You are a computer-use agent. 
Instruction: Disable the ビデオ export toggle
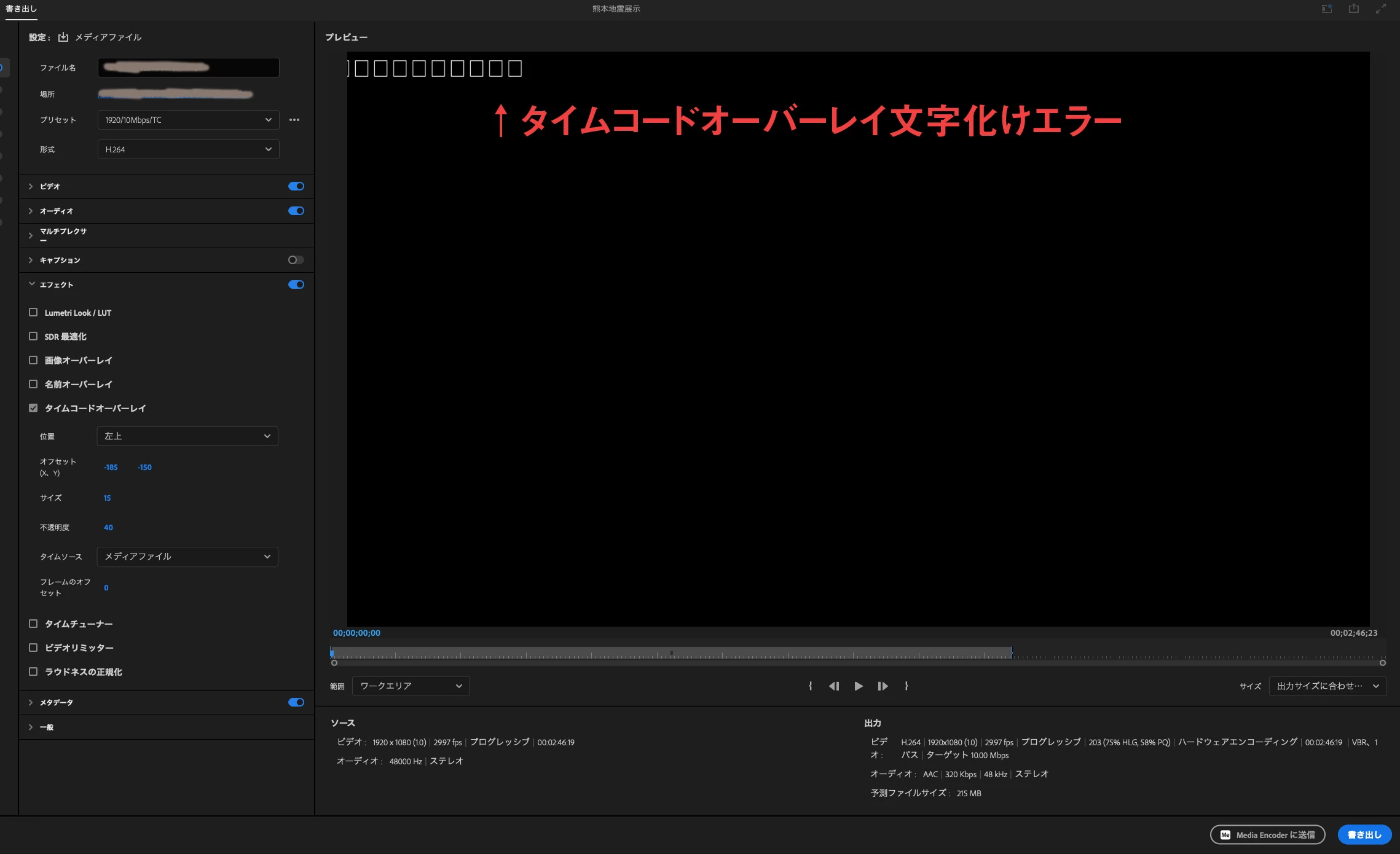[296, 186]
